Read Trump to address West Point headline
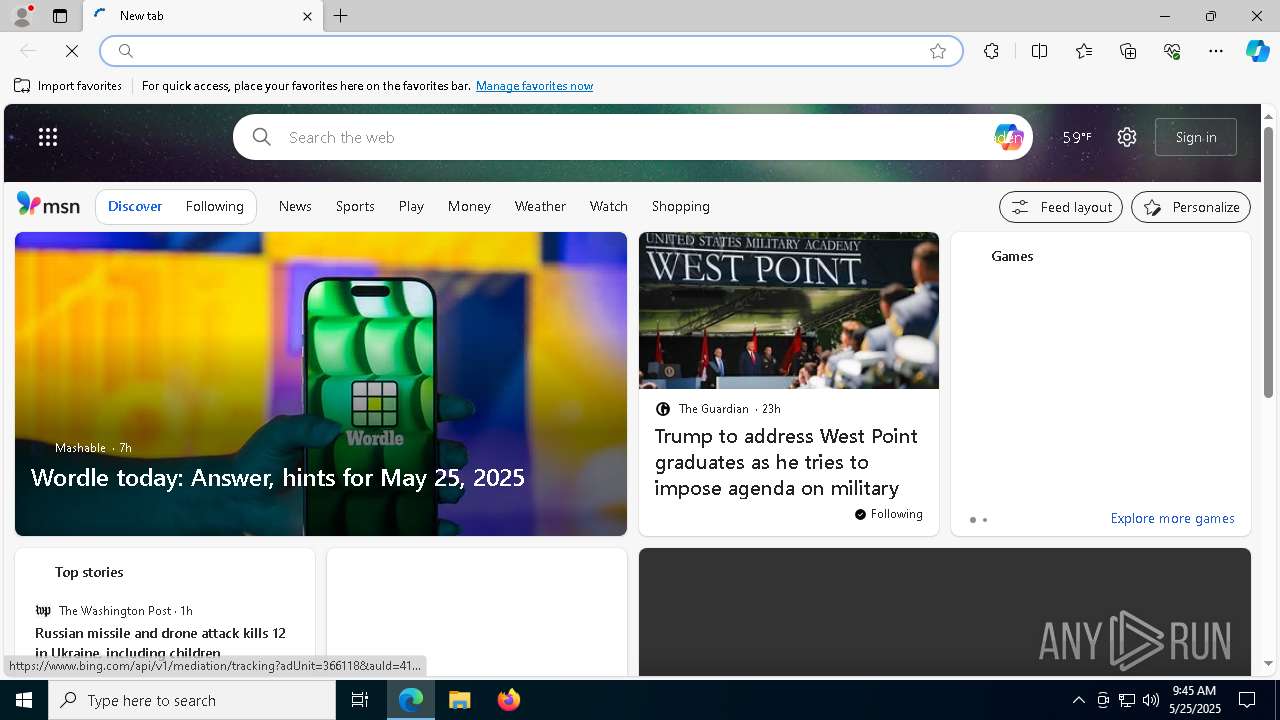Viewport: 1280px width, 720px height. tap(786, 462)
